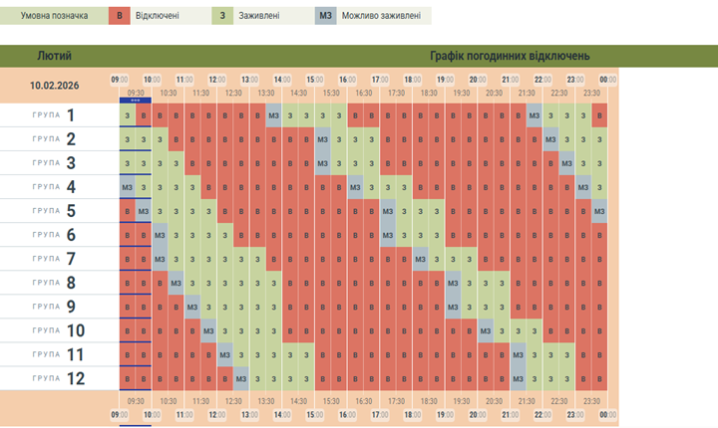Image resolution: width=718 pixels, height=428 pixels.
Task: Click the first З cell in Група 1
Action: click(x=127, y=116)
